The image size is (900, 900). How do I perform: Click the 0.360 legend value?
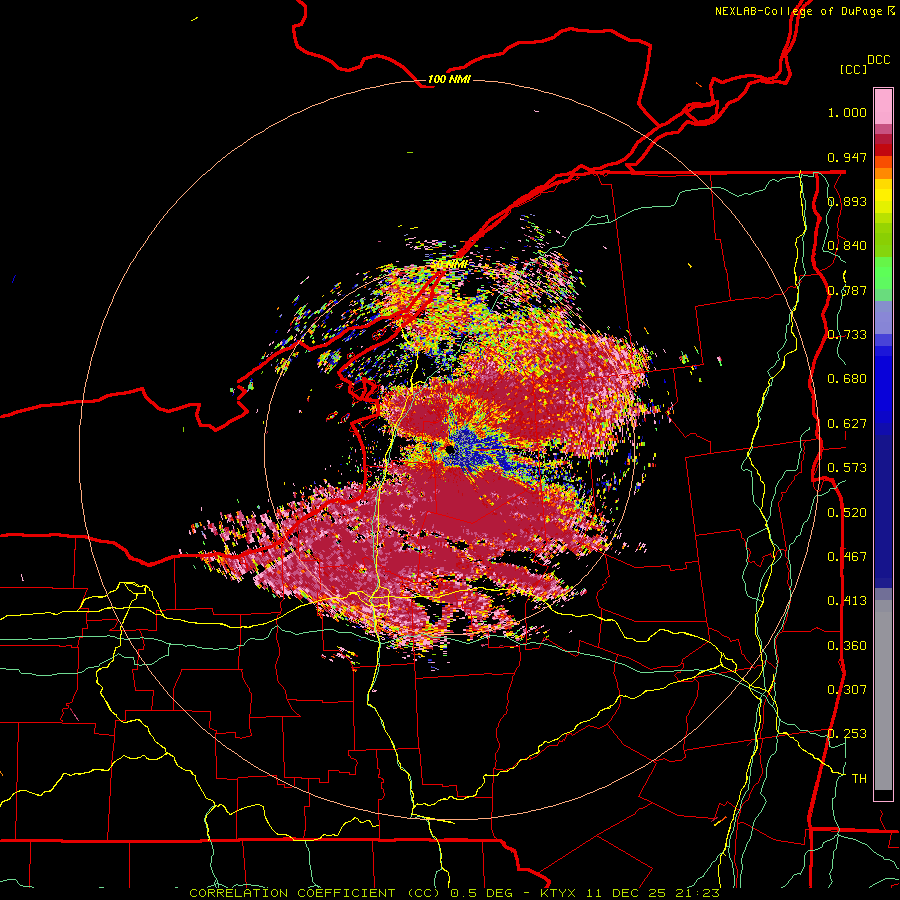click(x=847, y=646)
